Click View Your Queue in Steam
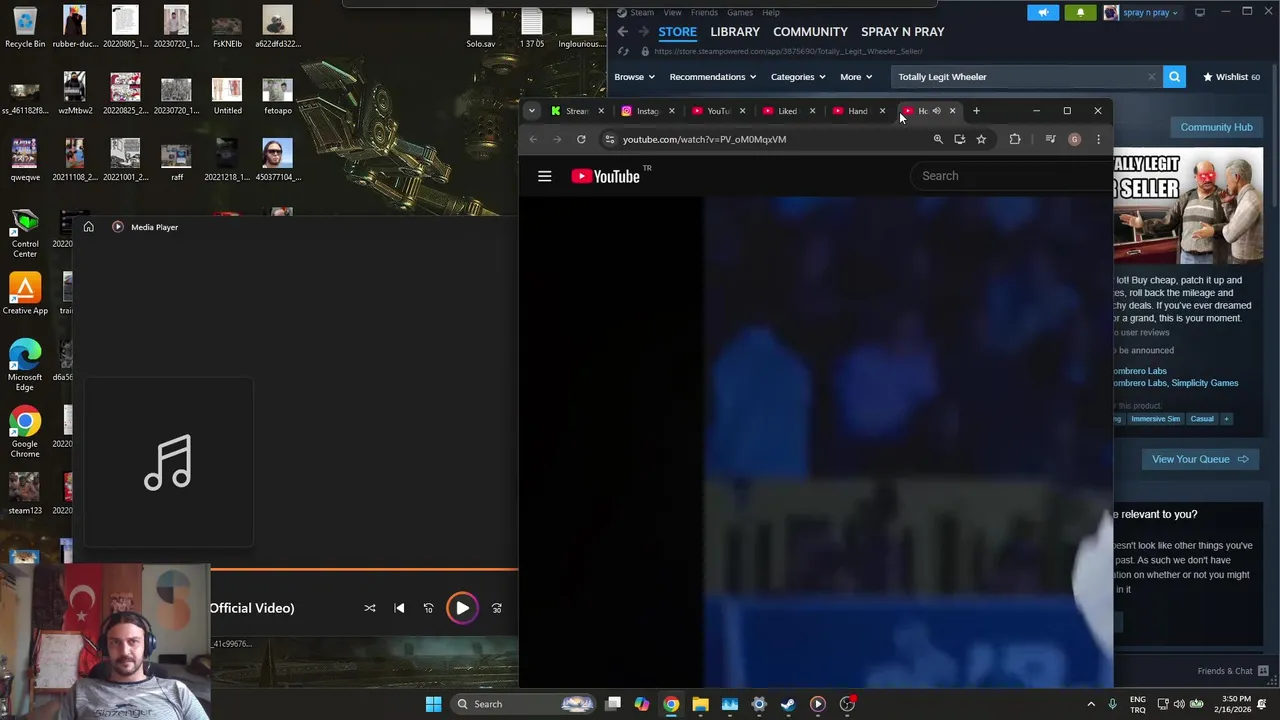 click(x=1200, y=459)
